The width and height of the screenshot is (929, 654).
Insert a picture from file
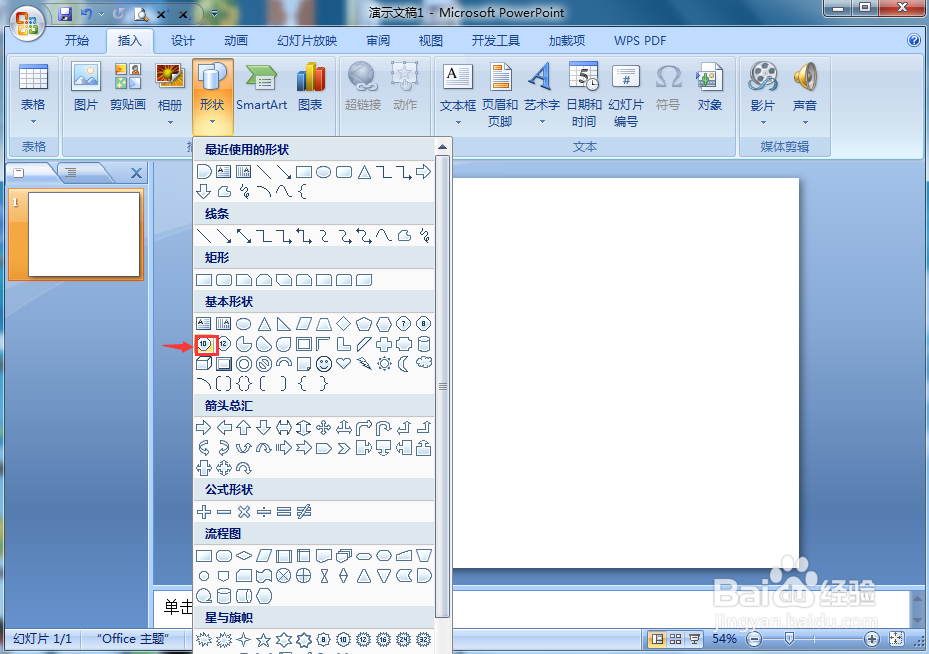tap(86, 87)
